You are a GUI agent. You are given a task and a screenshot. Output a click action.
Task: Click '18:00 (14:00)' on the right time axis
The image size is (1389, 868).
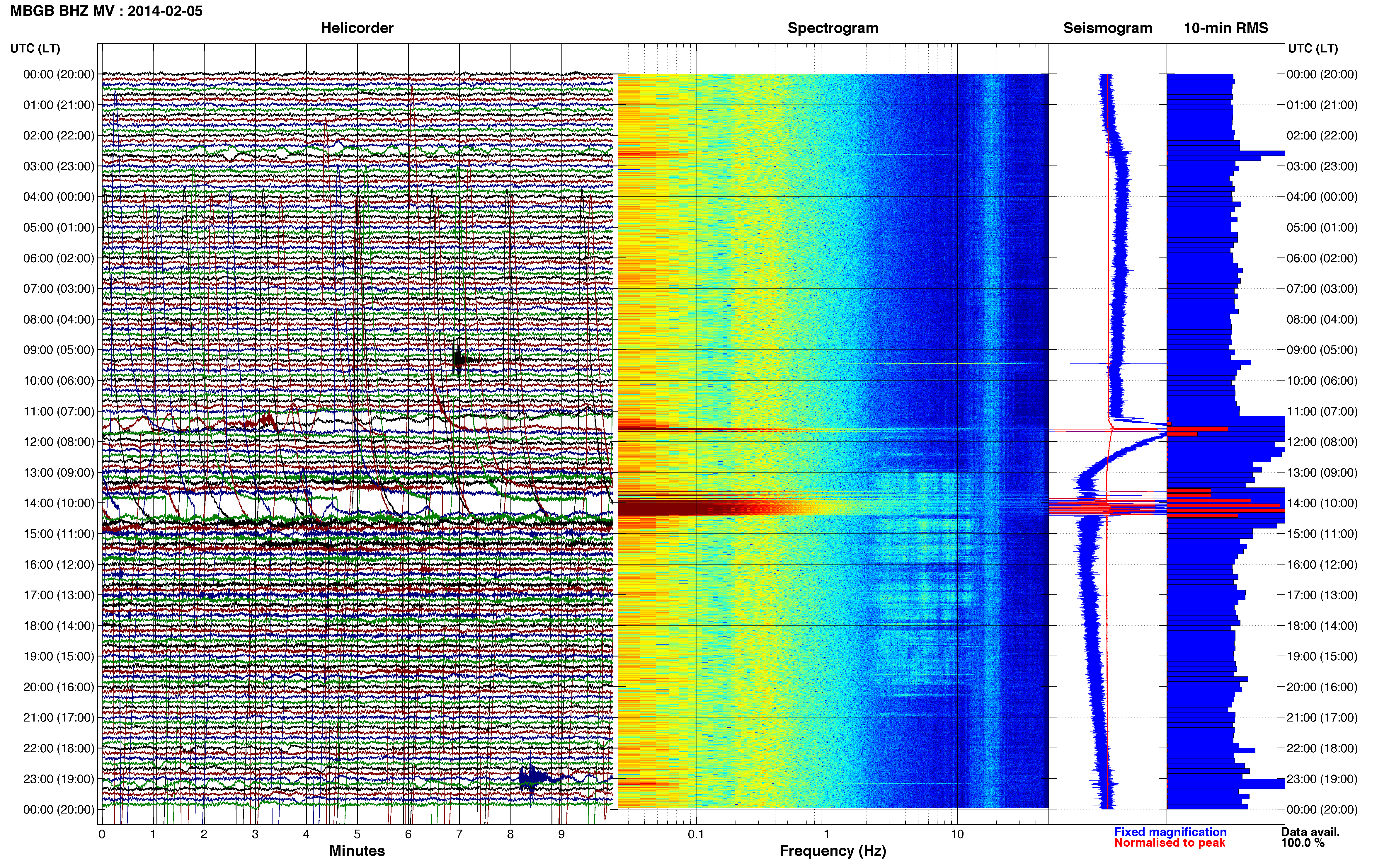(1322, 626)
